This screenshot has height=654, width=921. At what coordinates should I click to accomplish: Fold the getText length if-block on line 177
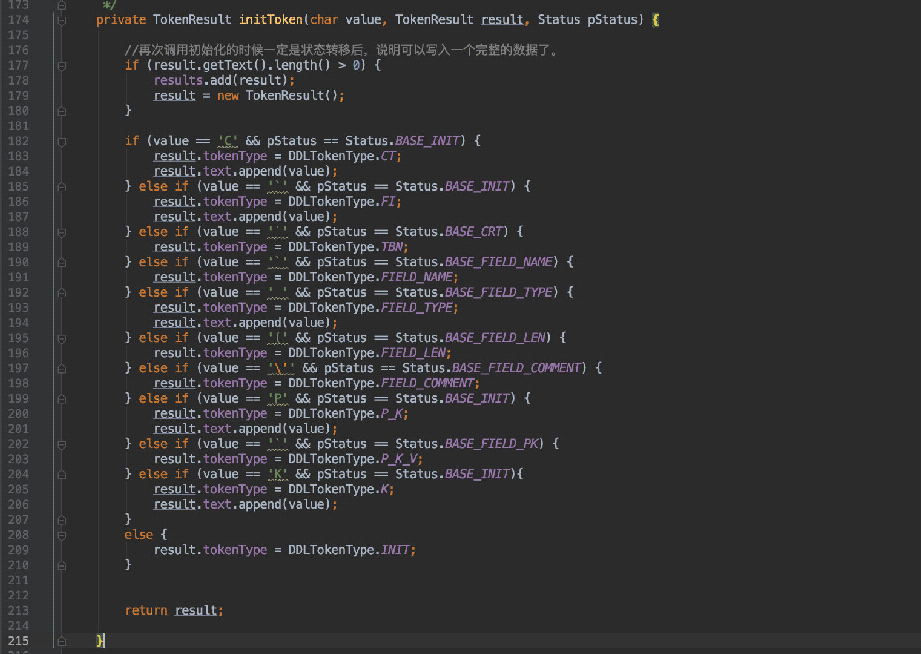pos(62,65)
